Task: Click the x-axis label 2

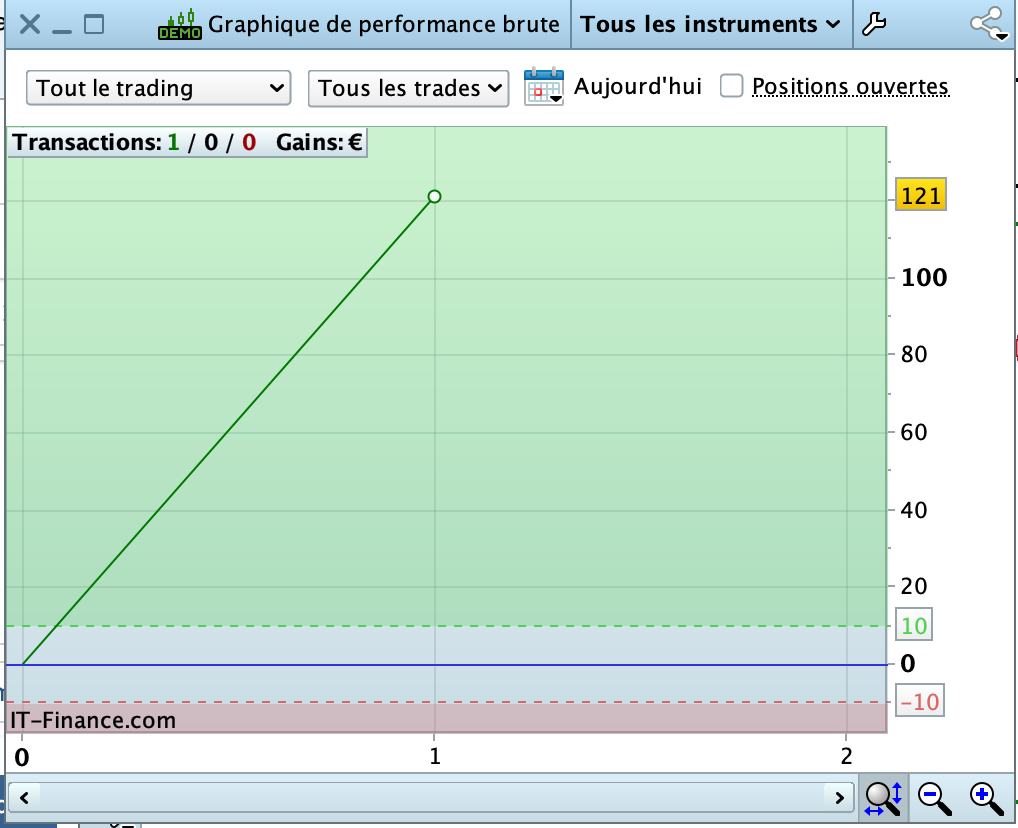Action: pos(846,757)
